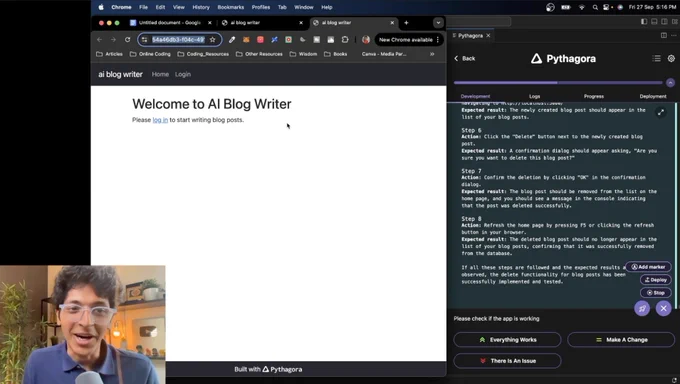The height and width of the screenshot is (384, 680).
Task: Click the Spotlight search icon in menu bar
Action: point(595,7)
